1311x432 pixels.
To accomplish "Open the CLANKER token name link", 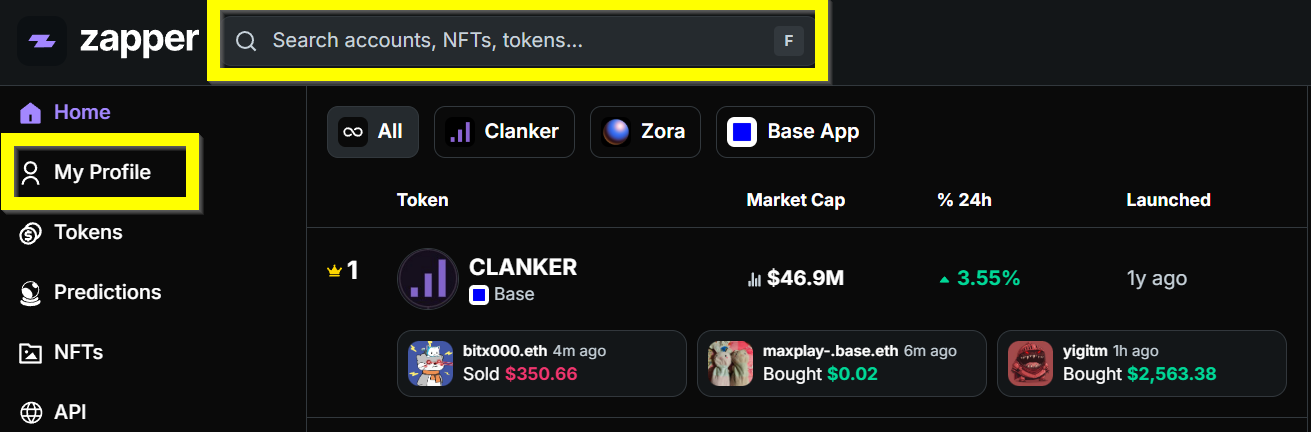I will pos(523,267).
